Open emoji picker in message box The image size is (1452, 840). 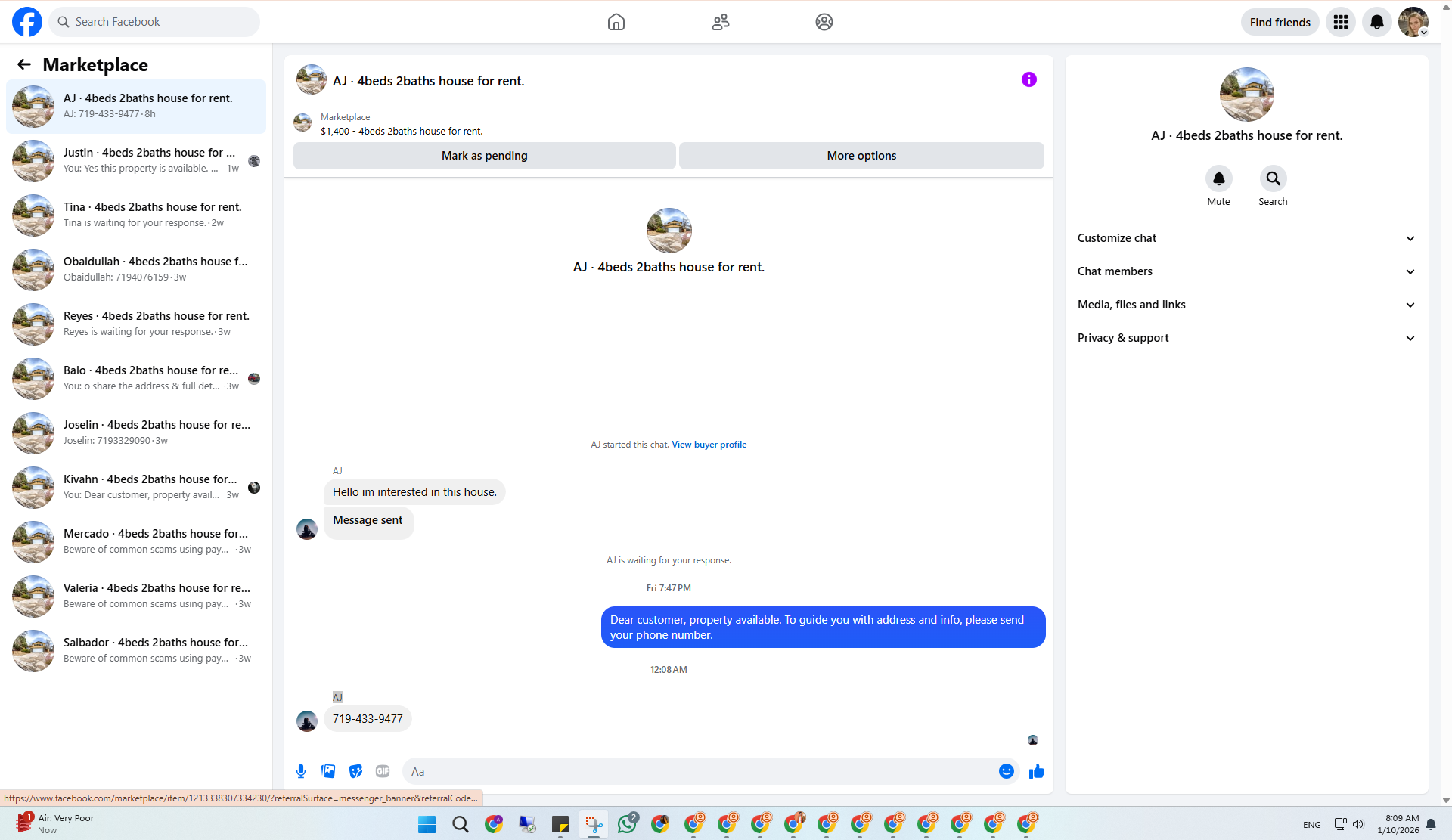[1006, 771]
